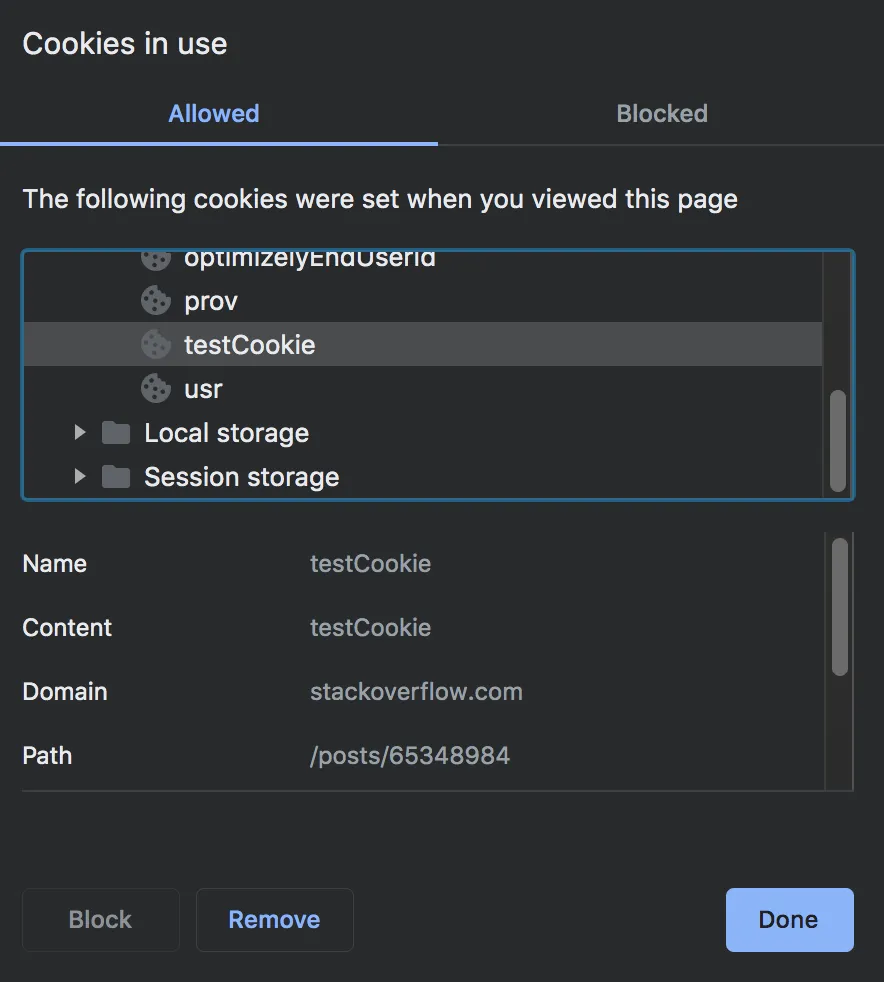Click the cookie icon beside prov
The height and width of the screenshot is (982, 884).
coord(155,300)
